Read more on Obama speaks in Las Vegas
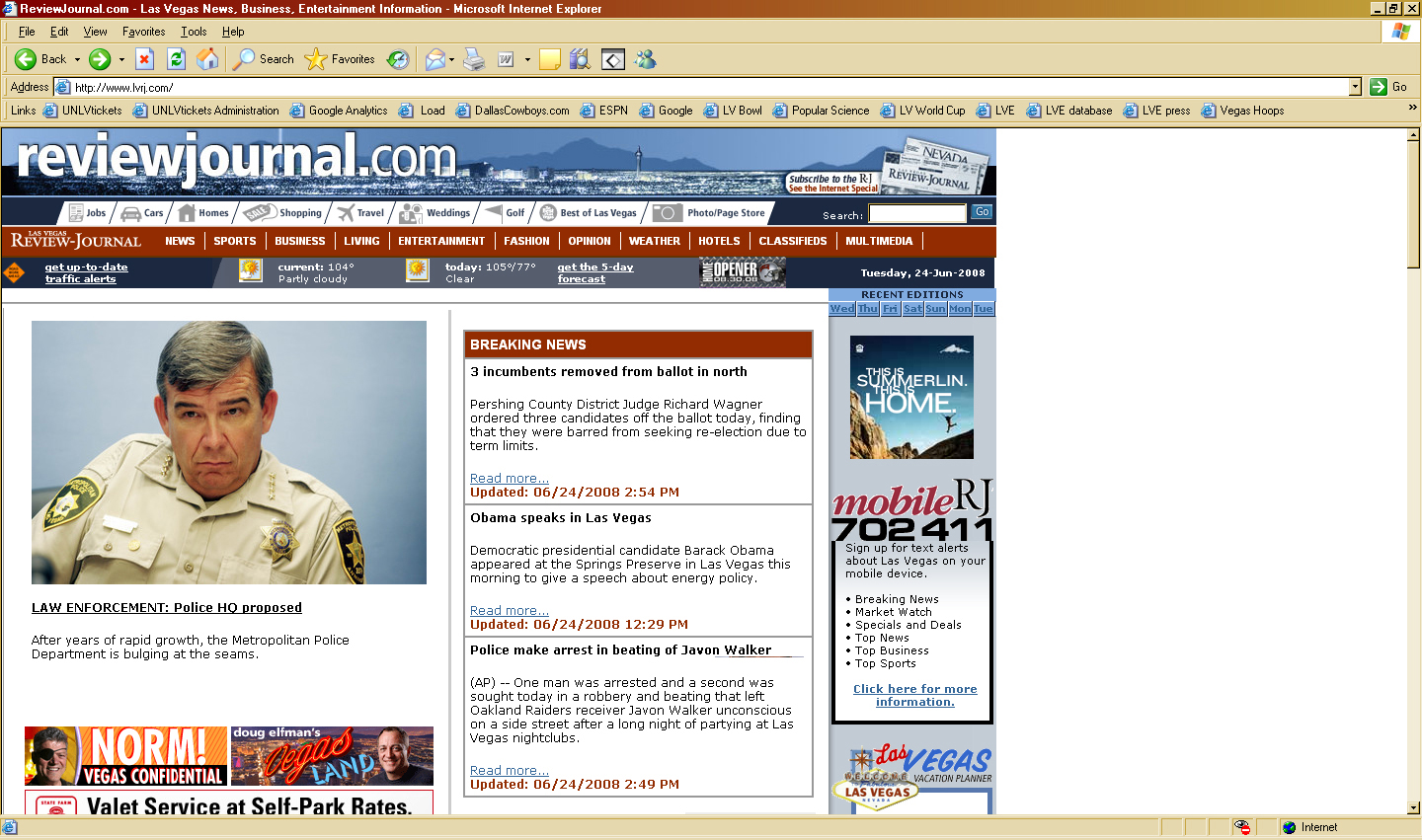 point(510,611)
